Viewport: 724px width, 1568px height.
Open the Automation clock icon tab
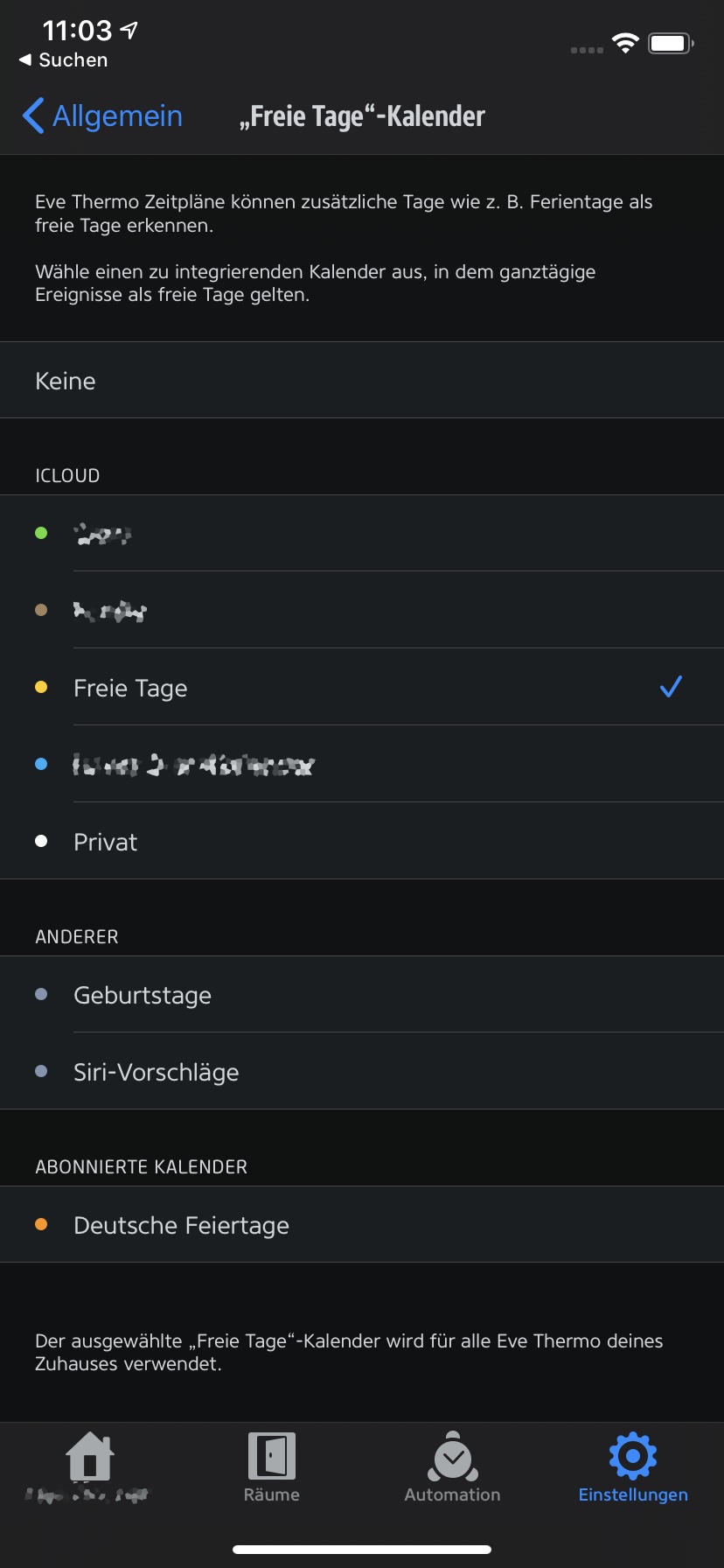[x=452, y=1456]
